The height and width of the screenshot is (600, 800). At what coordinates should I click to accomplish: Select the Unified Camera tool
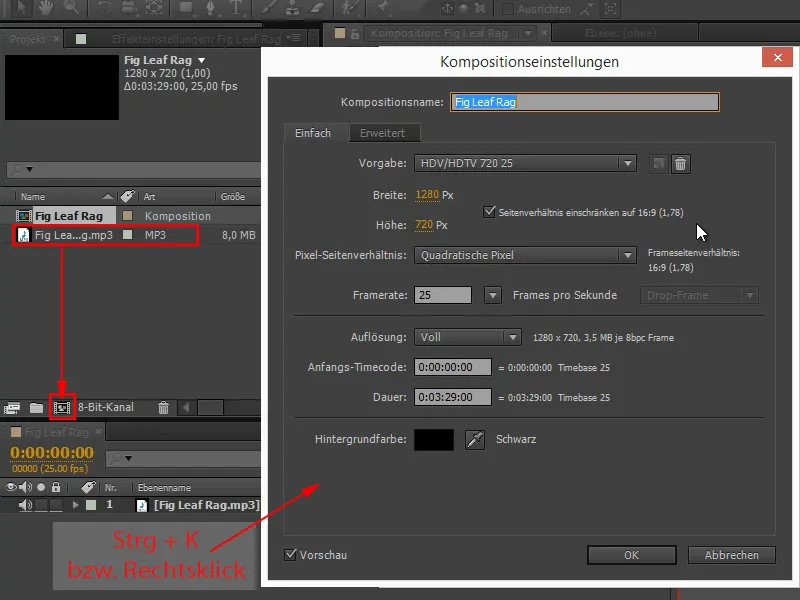pyautogui.click(x=129, y=8)
